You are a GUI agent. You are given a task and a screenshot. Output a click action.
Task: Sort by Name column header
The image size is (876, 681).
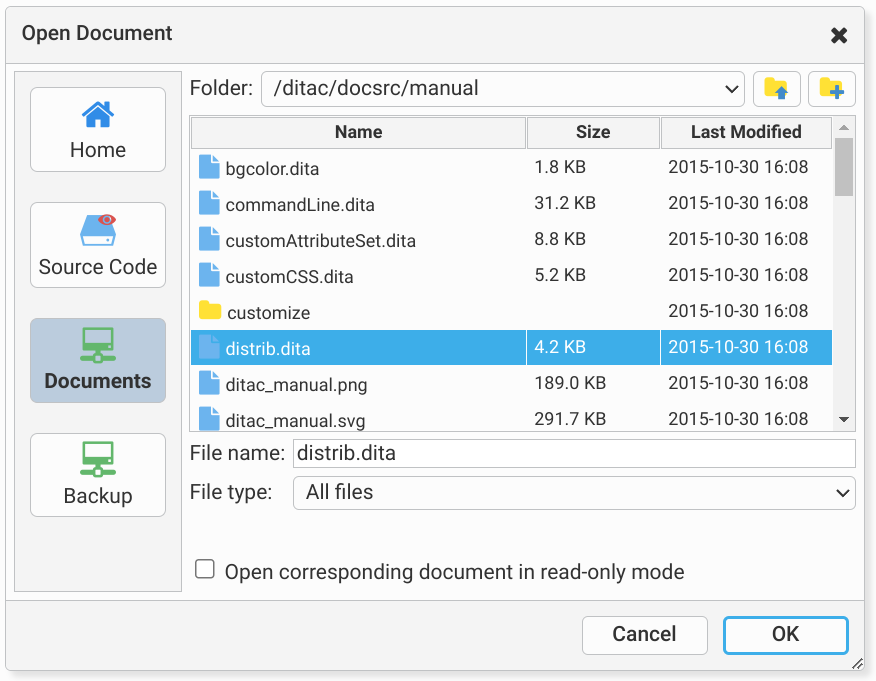(359, 132)
